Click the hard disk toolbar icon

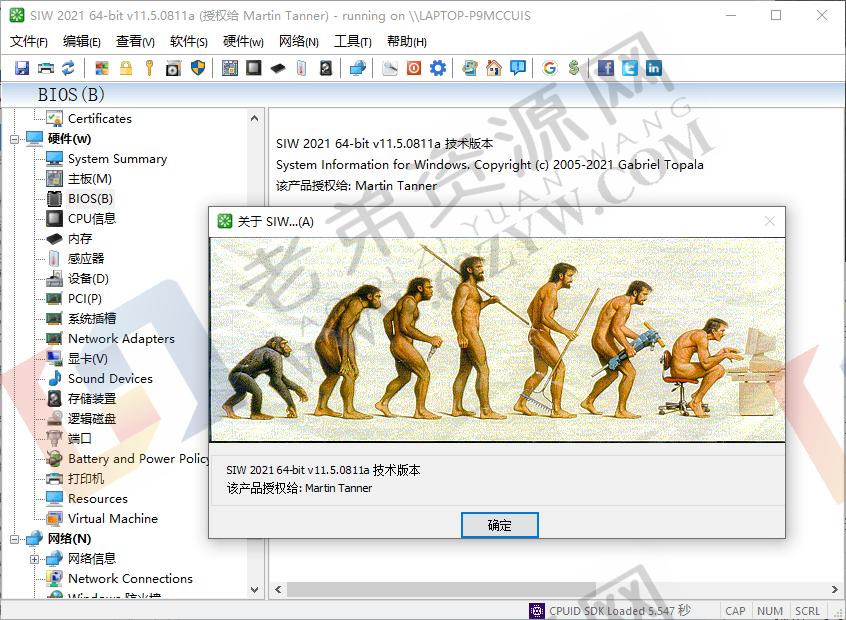[326, 68]
